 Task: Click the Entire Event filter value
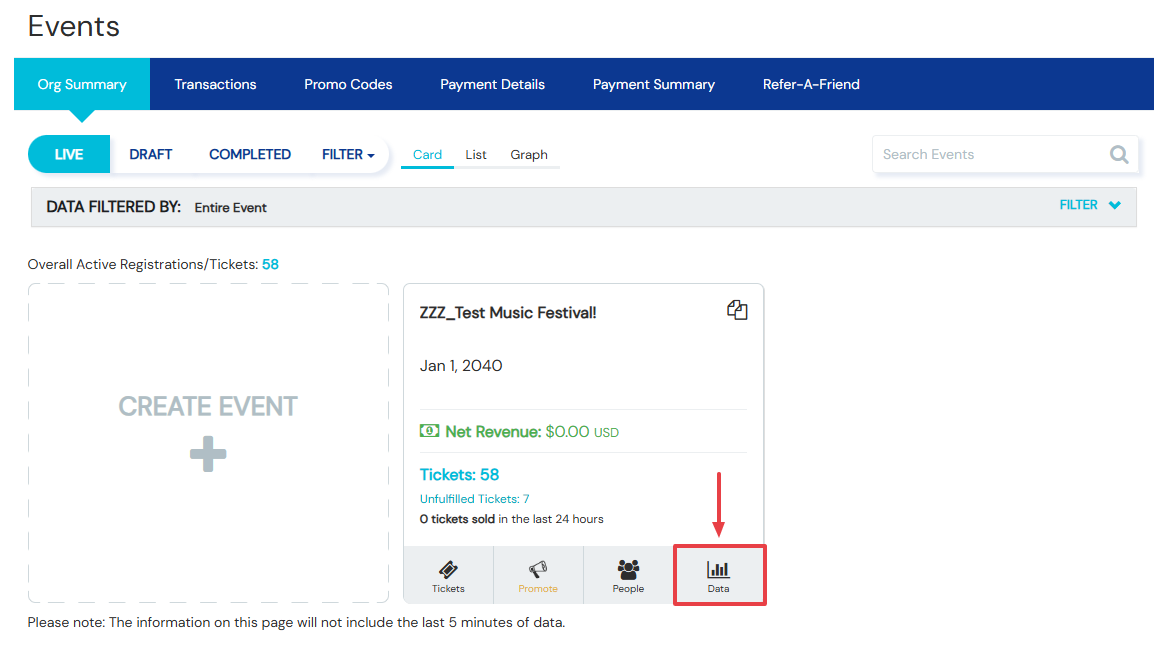[230, 208]
